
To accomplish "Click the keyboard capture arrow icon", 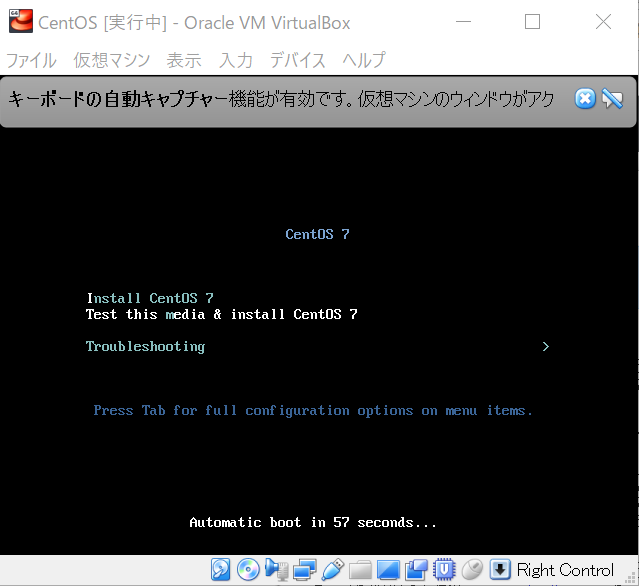I will pos(500,569).
